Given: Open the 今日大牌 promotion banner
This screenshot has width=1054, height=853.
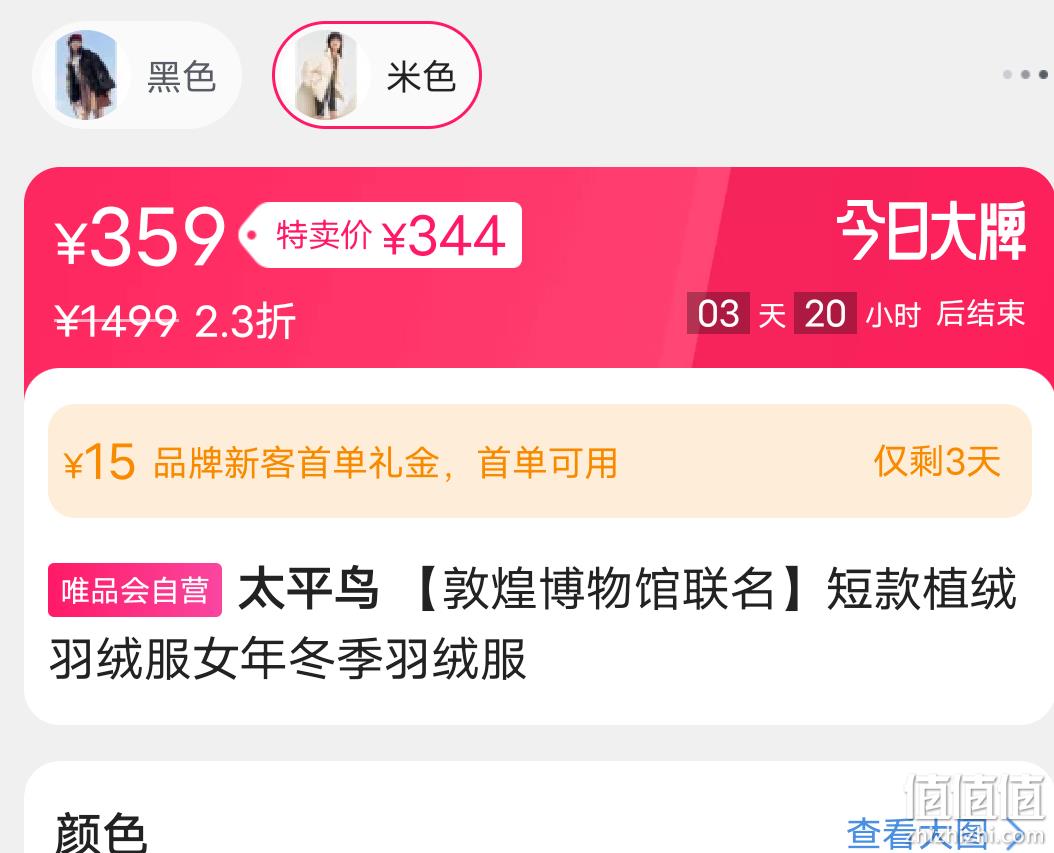Looking at the screenshot, I should 931,231.
